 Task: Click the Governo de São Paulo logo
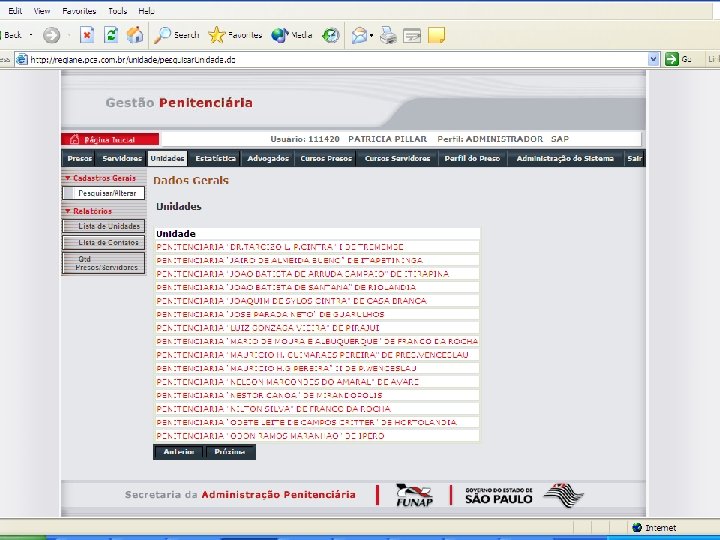(524, 495)
